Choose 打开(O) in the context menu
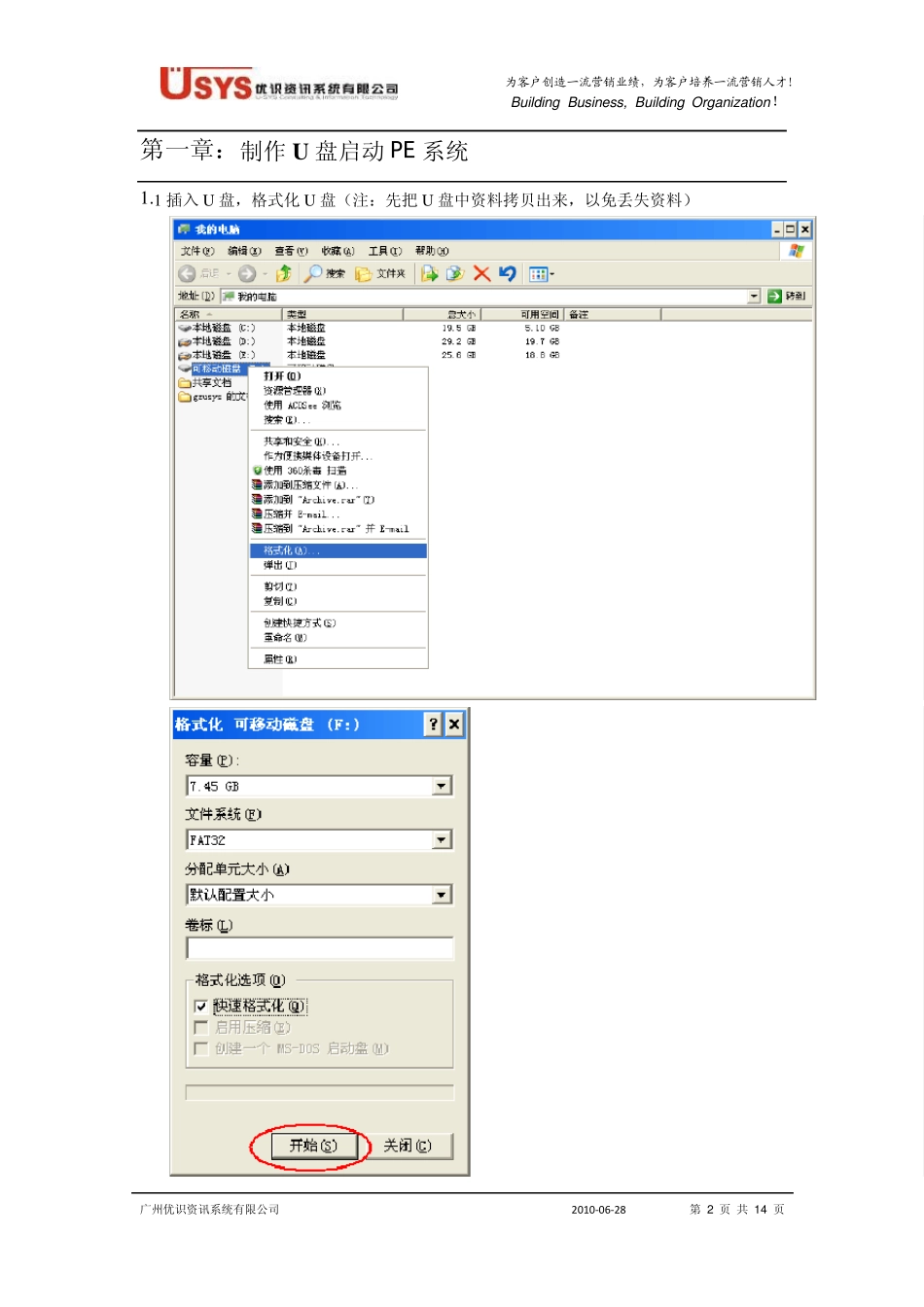 (x=338, y=376)
